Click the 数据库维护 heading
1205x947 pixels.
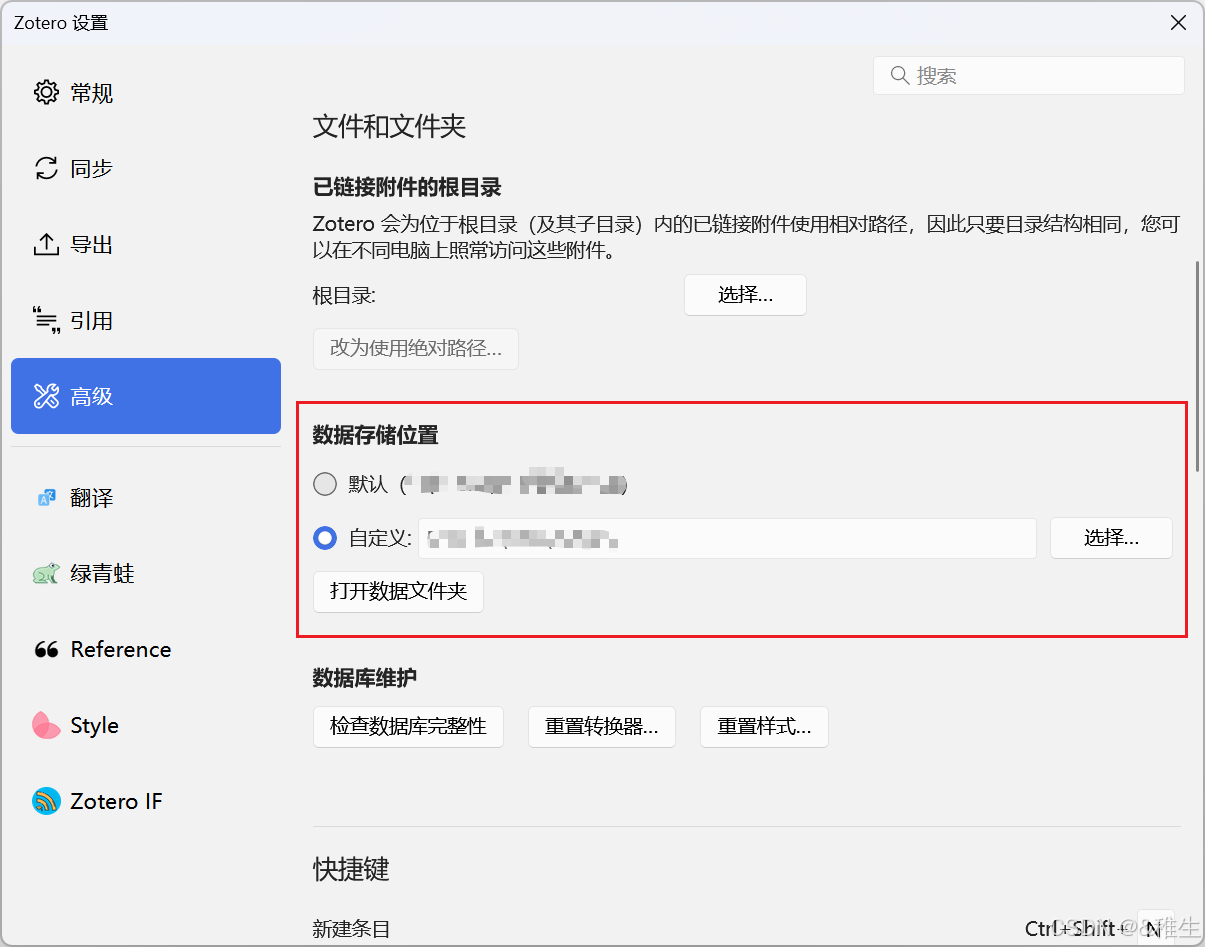tap(365, 678)
